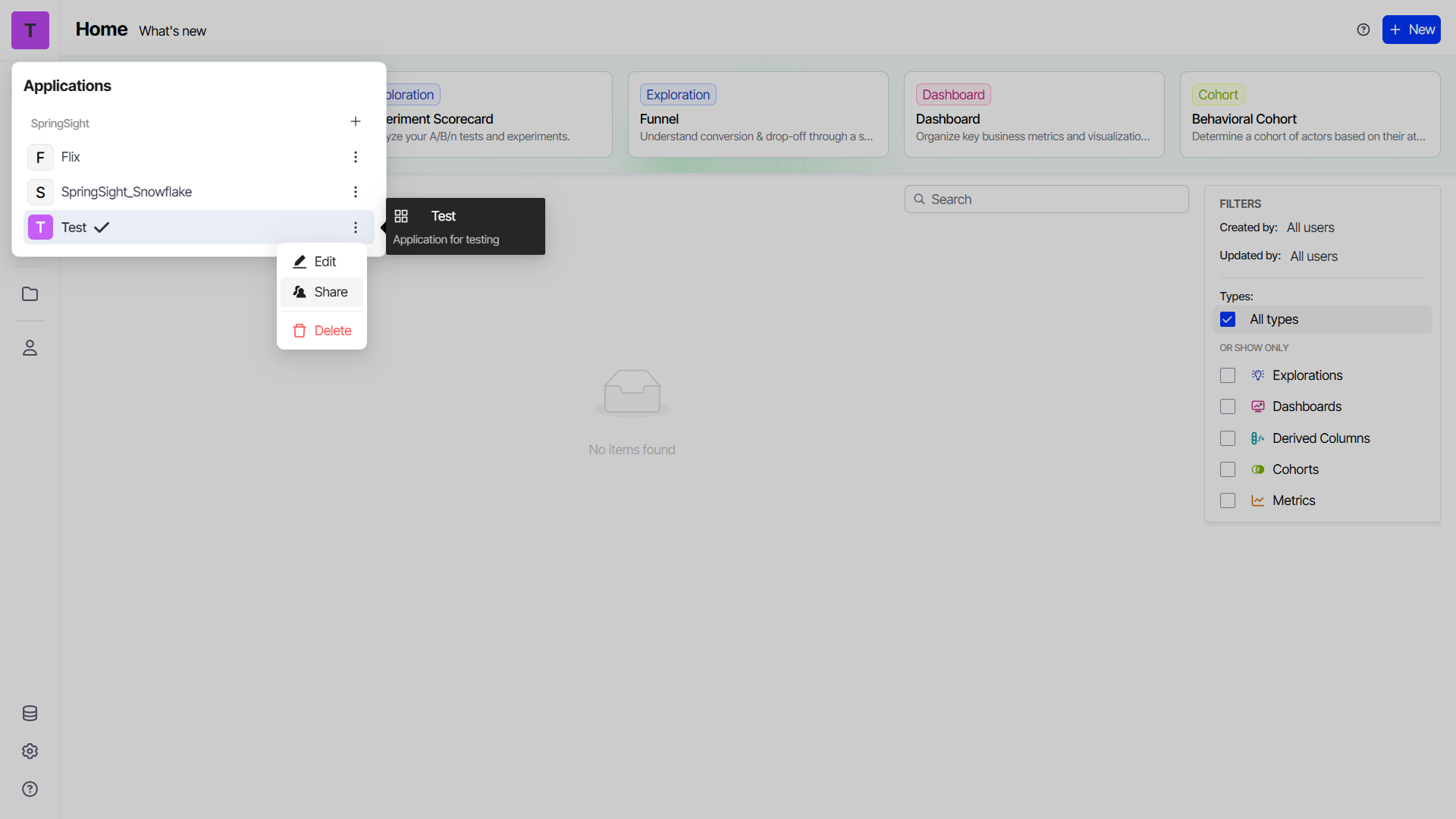Click the pink Dashboard tag
This screenshot has width=1456, height=819.
click(953, 95)
